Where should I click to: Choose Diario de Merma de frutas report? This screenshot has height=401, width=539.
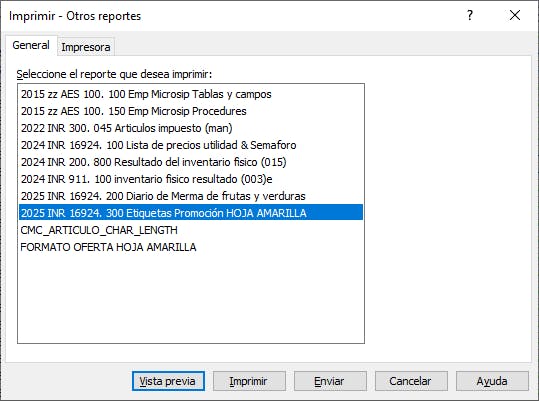tap(191, 196)
